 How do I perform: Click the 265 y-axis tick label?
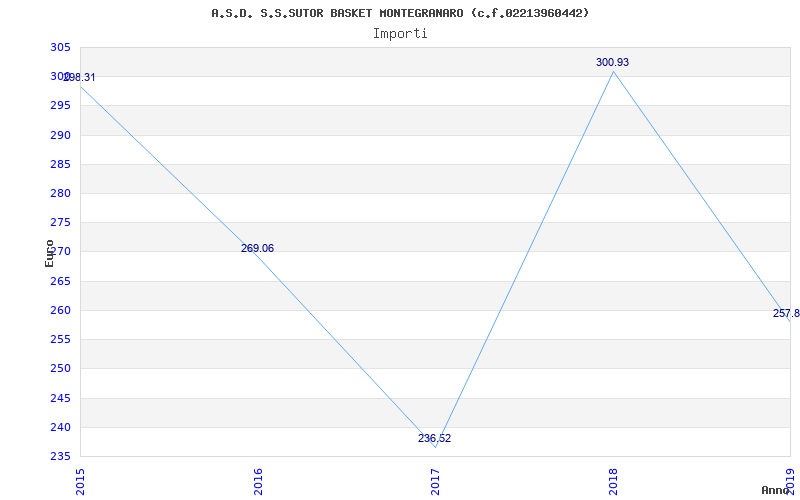60,282
